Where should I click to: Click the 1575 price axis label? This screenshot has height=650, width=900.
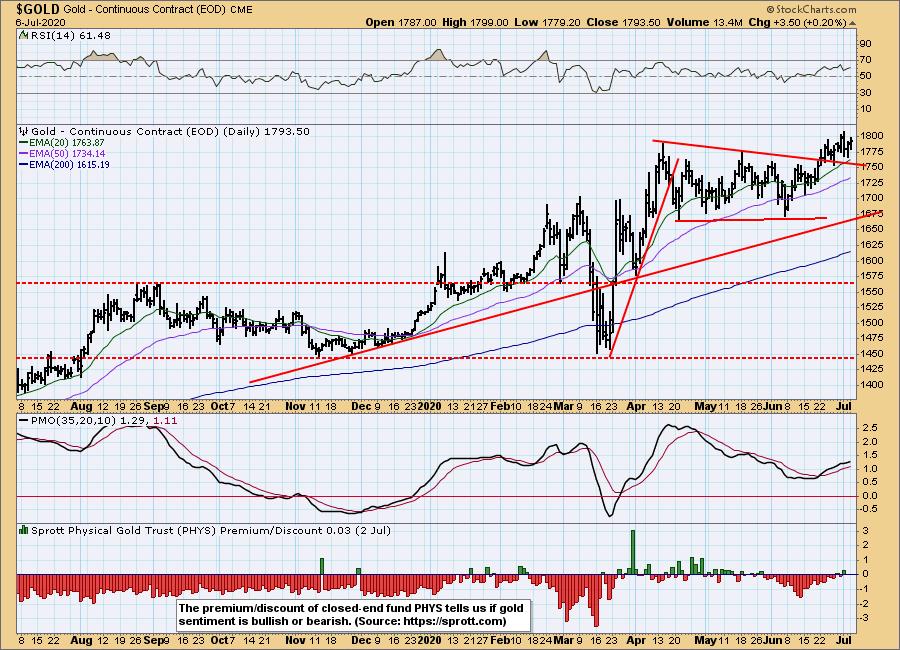871,276
